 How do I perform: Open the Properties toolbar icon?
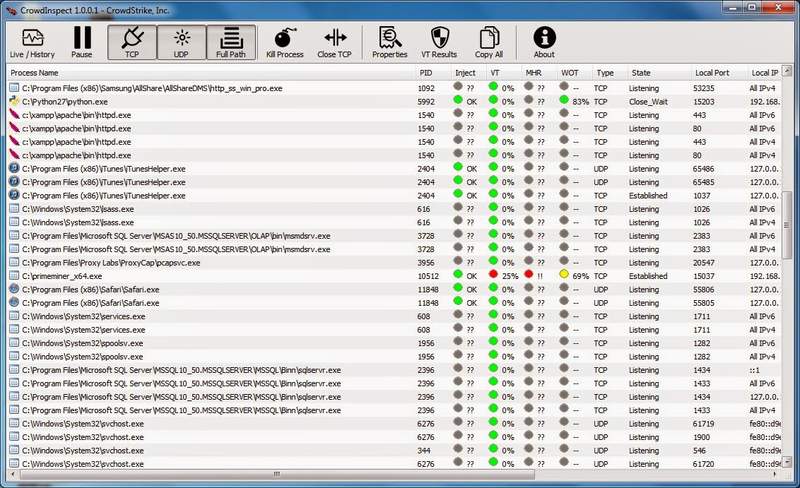pos(390,43)
